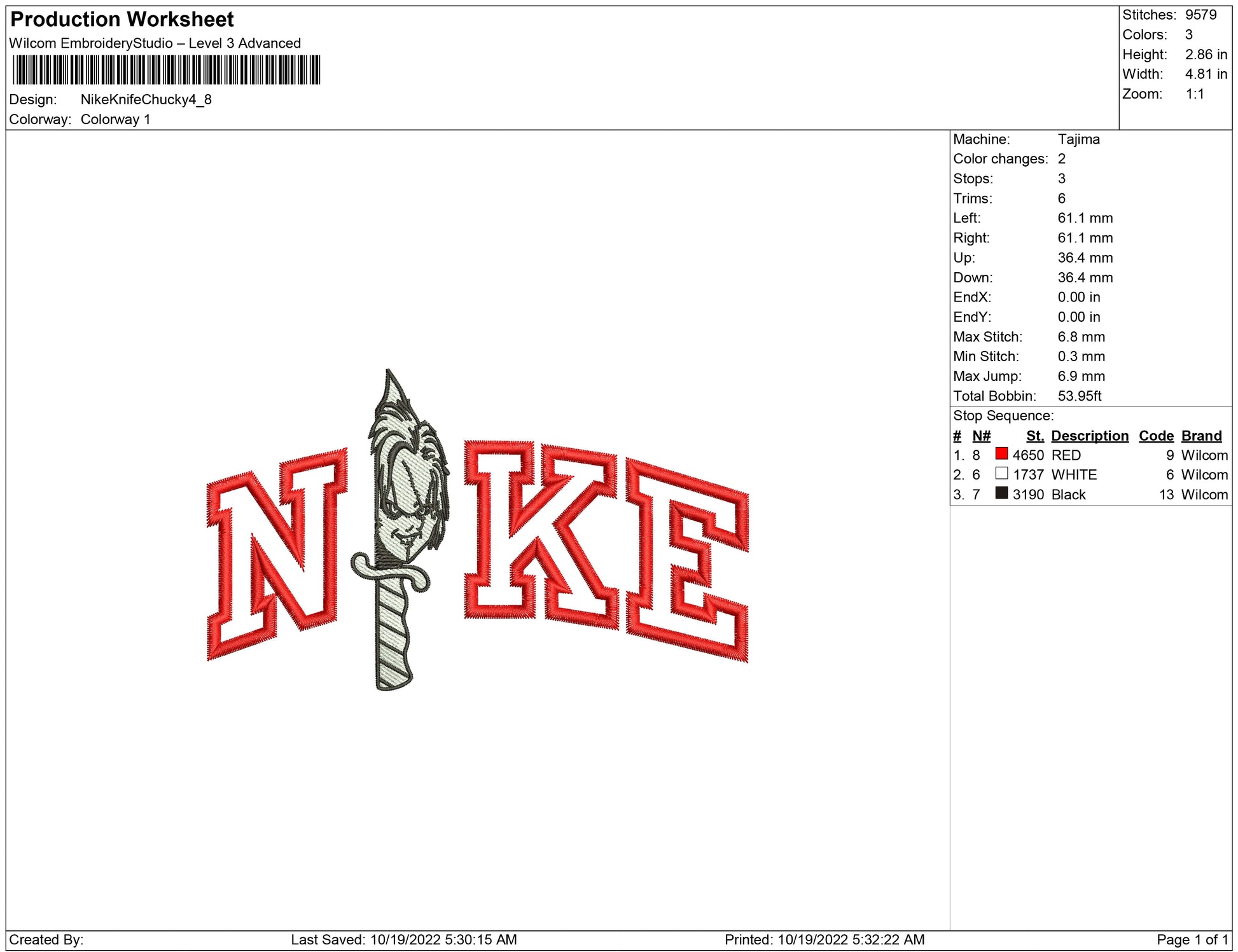1238x952 pixels.
Task: Click the barcode under the worksheet title
Action: click(166, 70)
